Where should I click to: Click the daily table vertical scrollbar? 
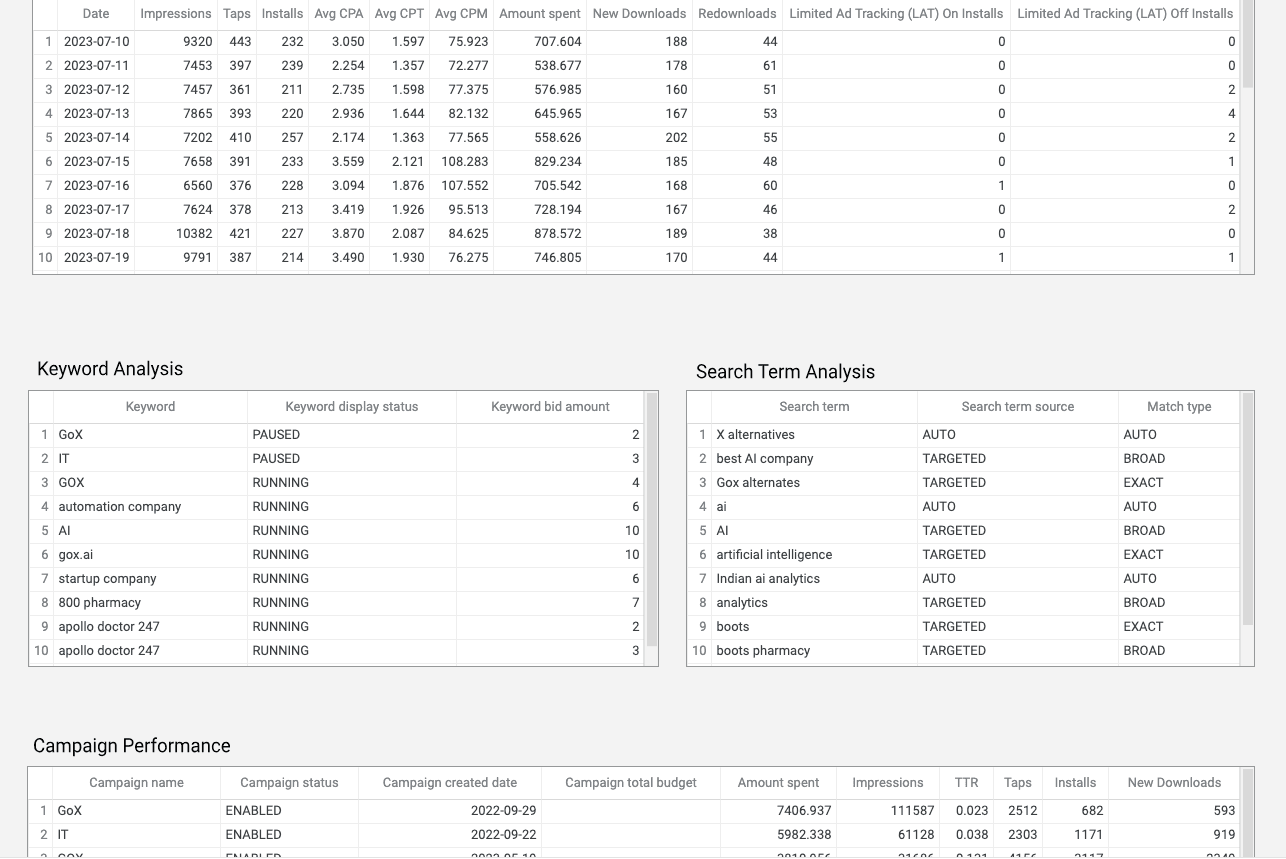pyautogui.click(x=1247, y=43)
